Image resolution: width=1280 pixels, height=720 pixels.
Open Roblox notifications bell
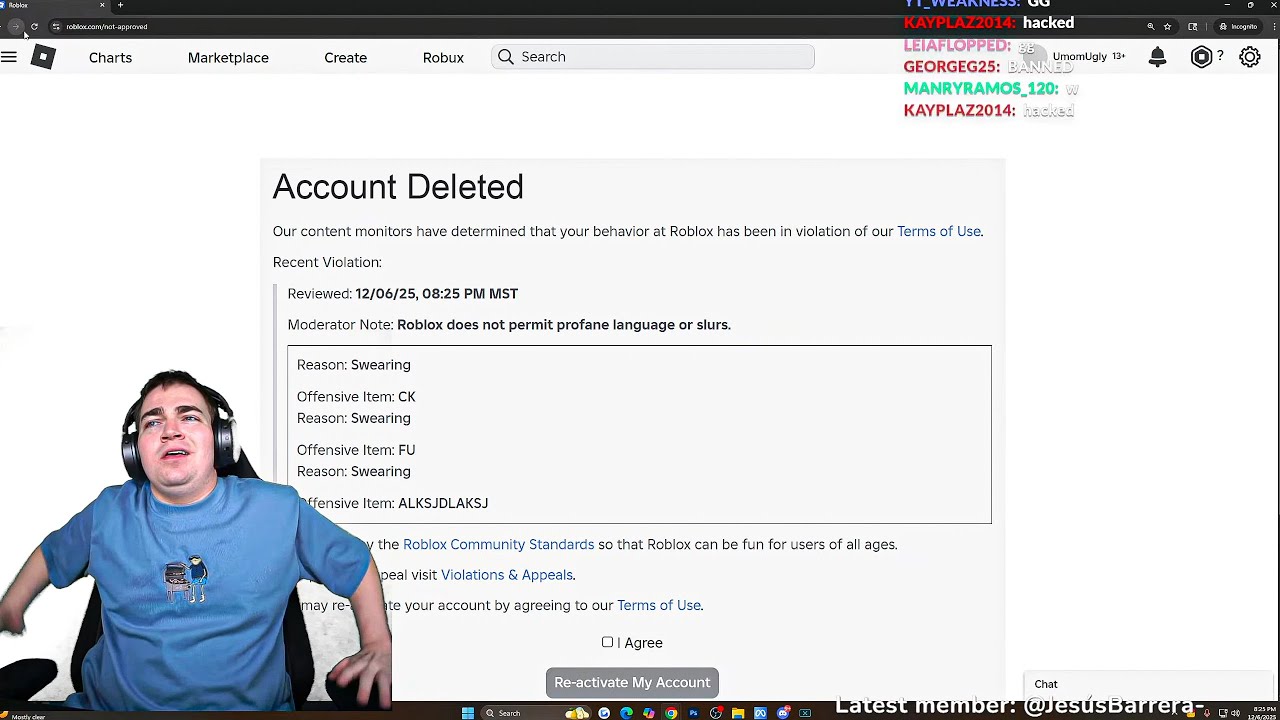pos(1157,57)
